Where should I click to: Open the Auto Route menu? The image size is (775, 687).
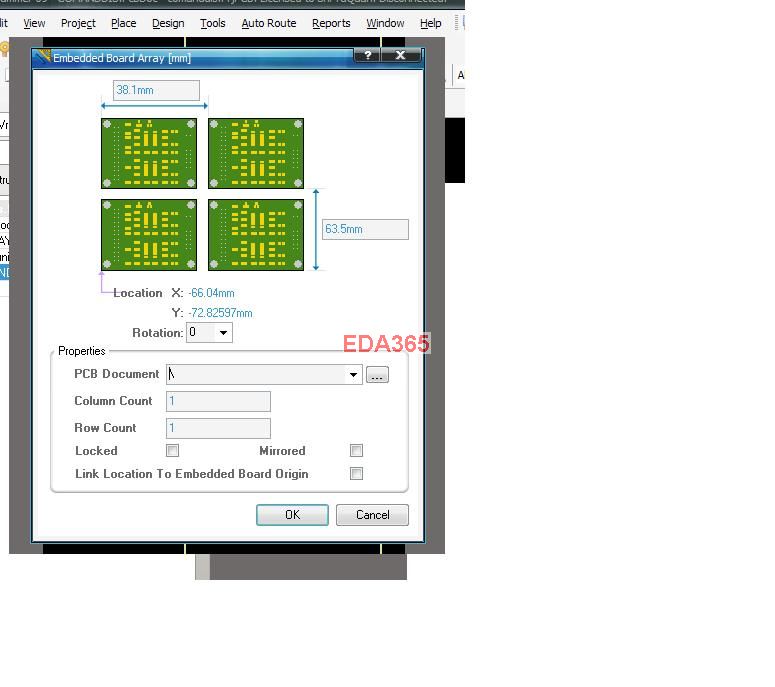[269, 23]
